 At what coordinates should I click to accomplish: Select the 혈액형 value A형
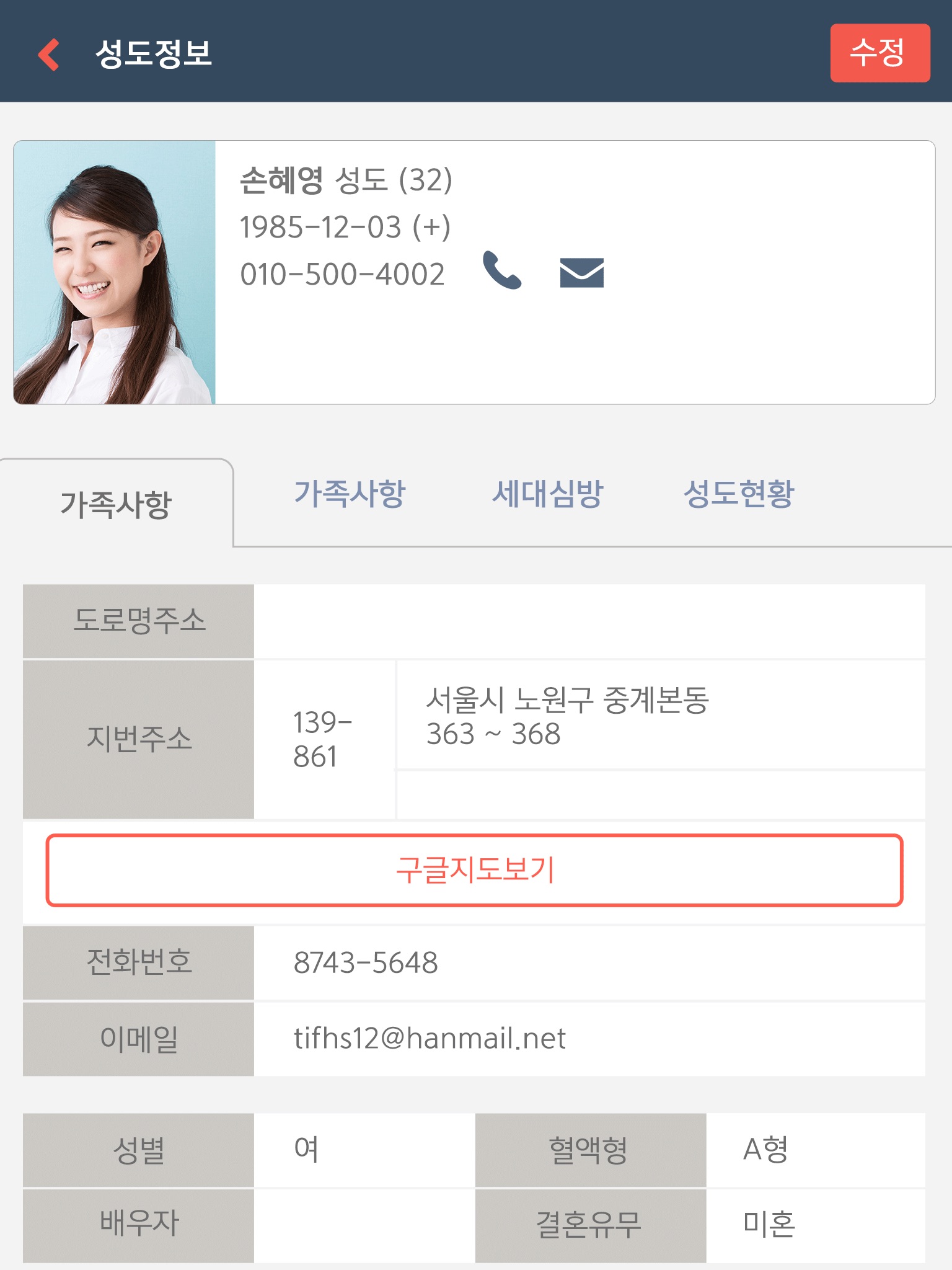tap(765, 1150)
